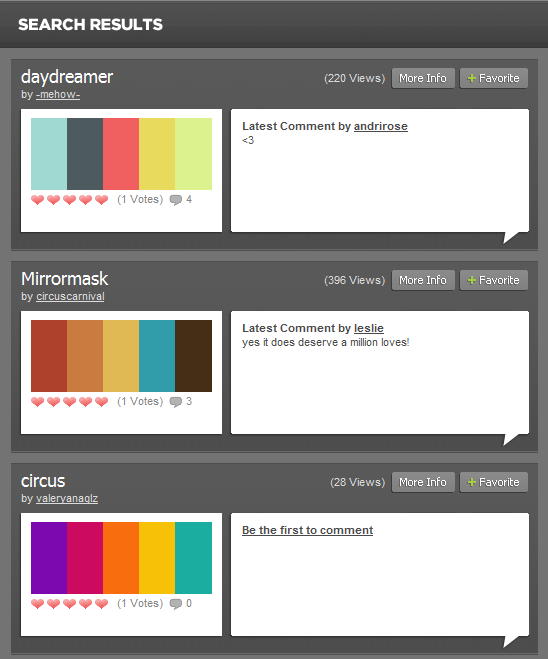Screen dimensions: 548x659
Task: Visit author -mehow- profile link
Action: [x=58, y=95]
